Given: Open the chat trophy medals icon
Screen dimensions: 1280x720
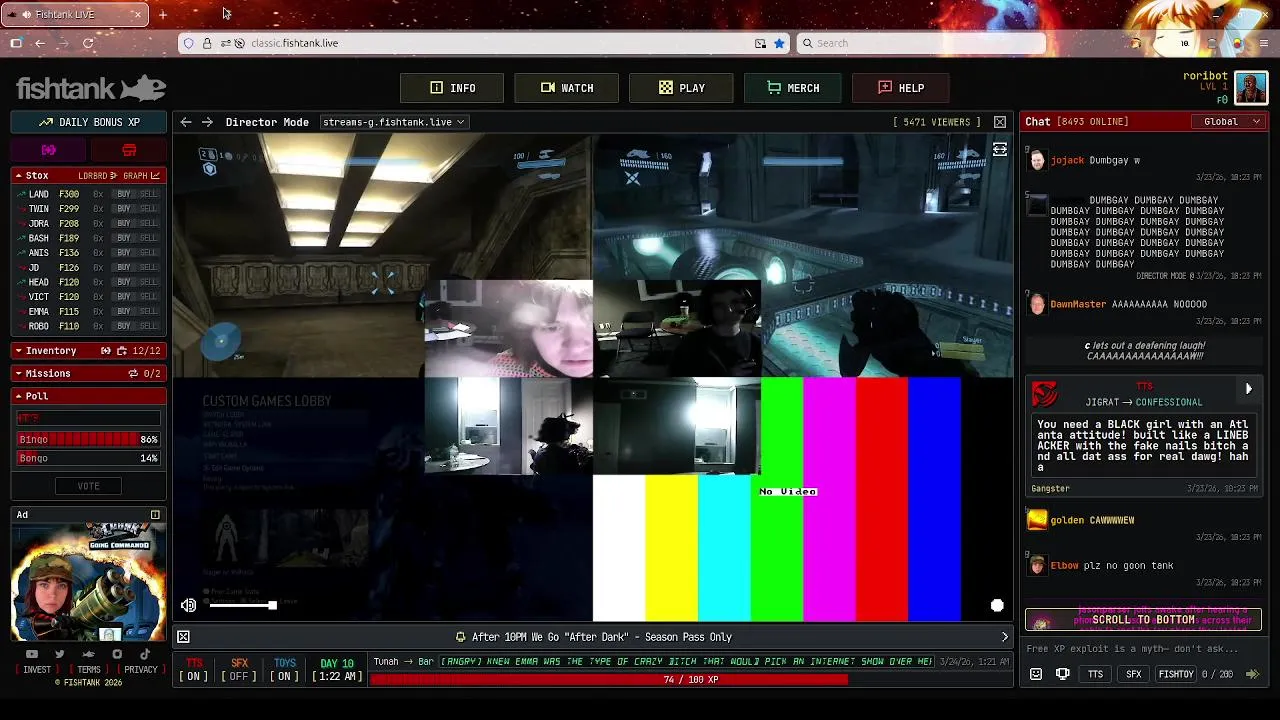Looking at the screenshot, I should pyautogui.click(x=1063, y=675).
